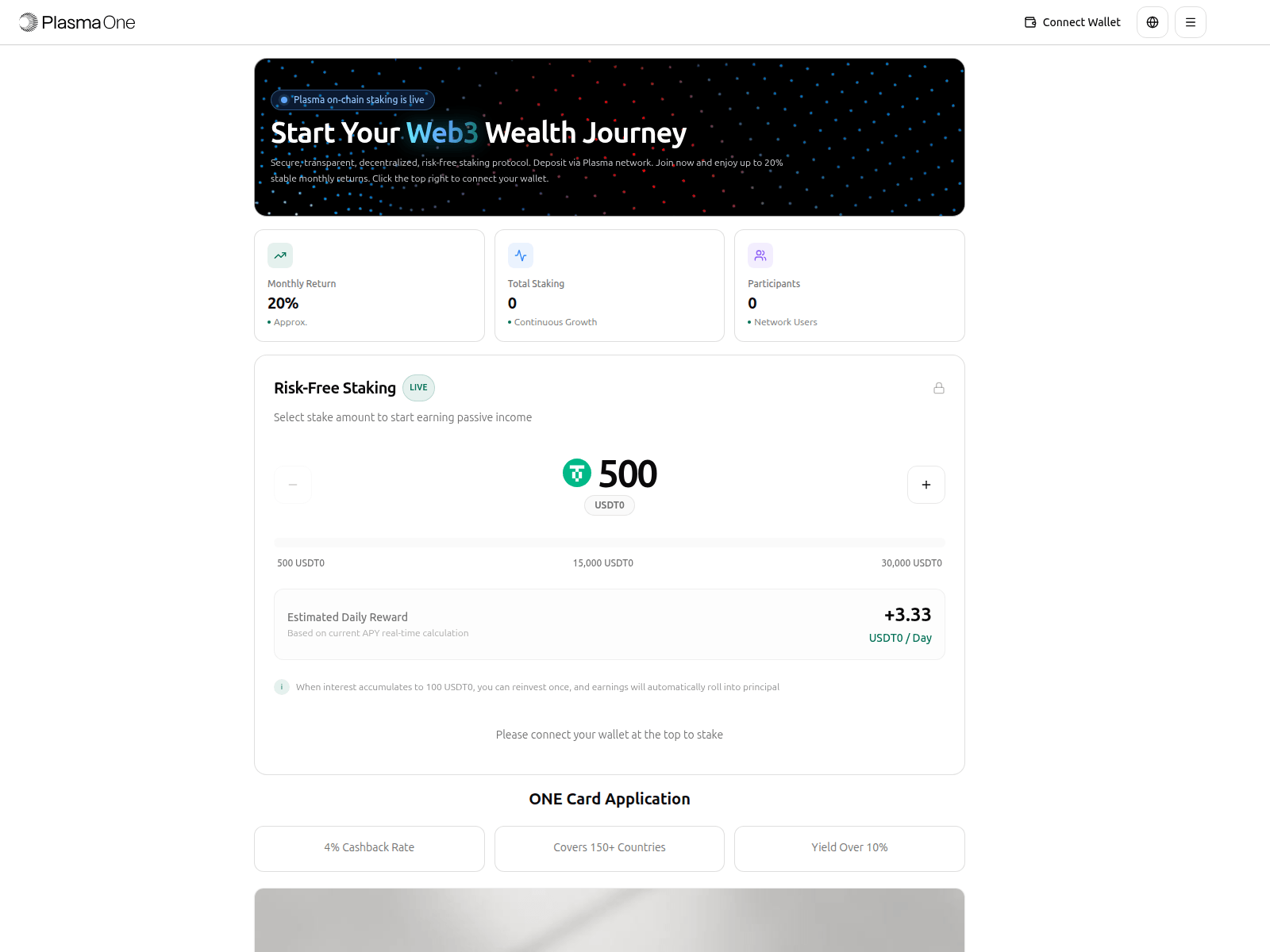Decrease stake amount with minus button
Viewport: 1270px width, 952px height.
pyautogui.click(x=293, y=485)
